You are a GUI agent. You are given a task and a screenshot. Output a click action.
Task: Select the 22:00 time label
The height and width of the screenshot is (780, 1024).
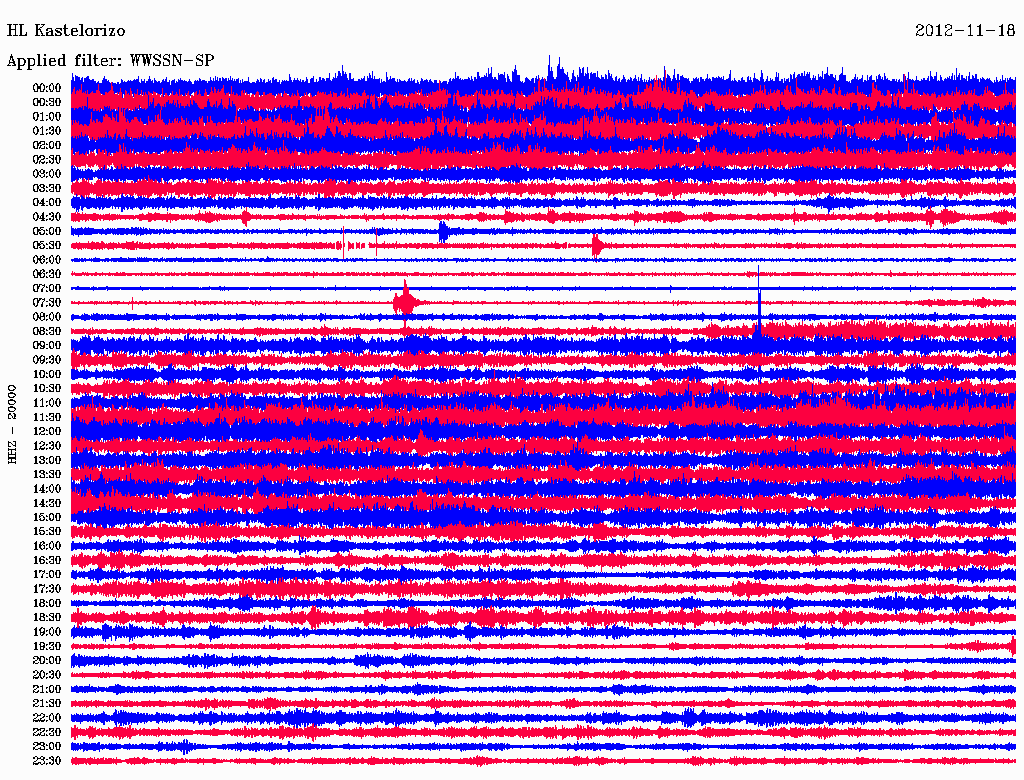coord(47,718)
